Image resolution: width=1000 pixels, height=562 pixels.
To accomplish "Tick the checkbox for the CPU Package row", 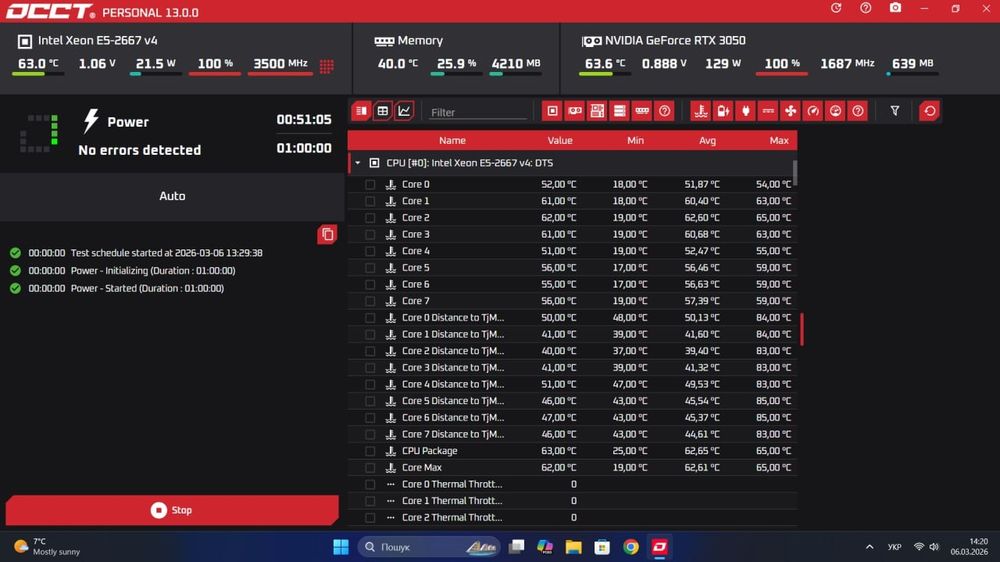I will [x=370, y=450].
